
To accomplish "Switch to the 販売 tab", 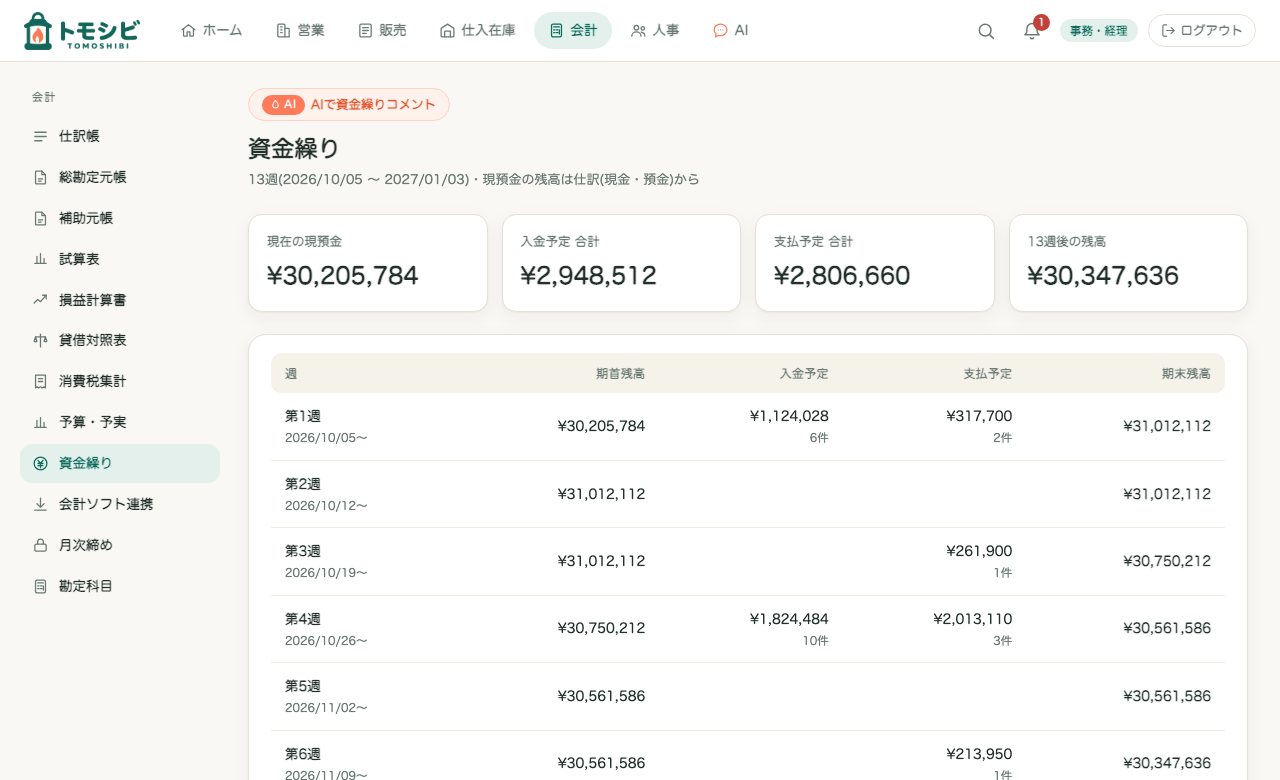I will pyautogui.click(x=382, y=31).
